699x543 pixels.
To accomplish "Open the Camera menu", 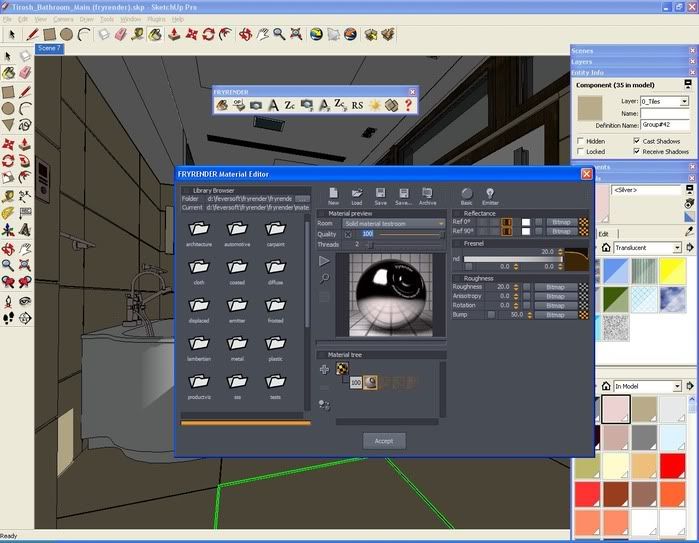I will click(x=62, y=19).
